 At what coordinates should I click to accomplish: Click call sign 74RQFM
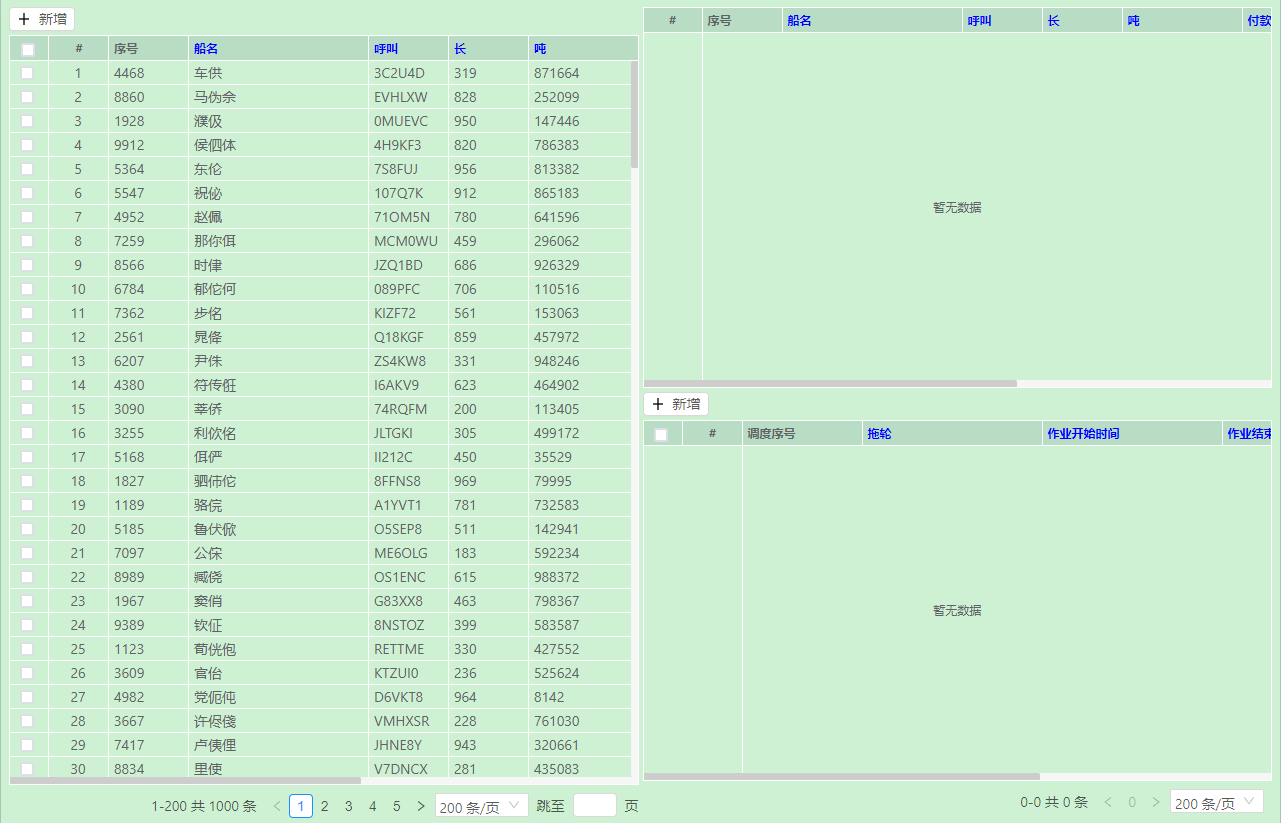(x=401, y=409)
